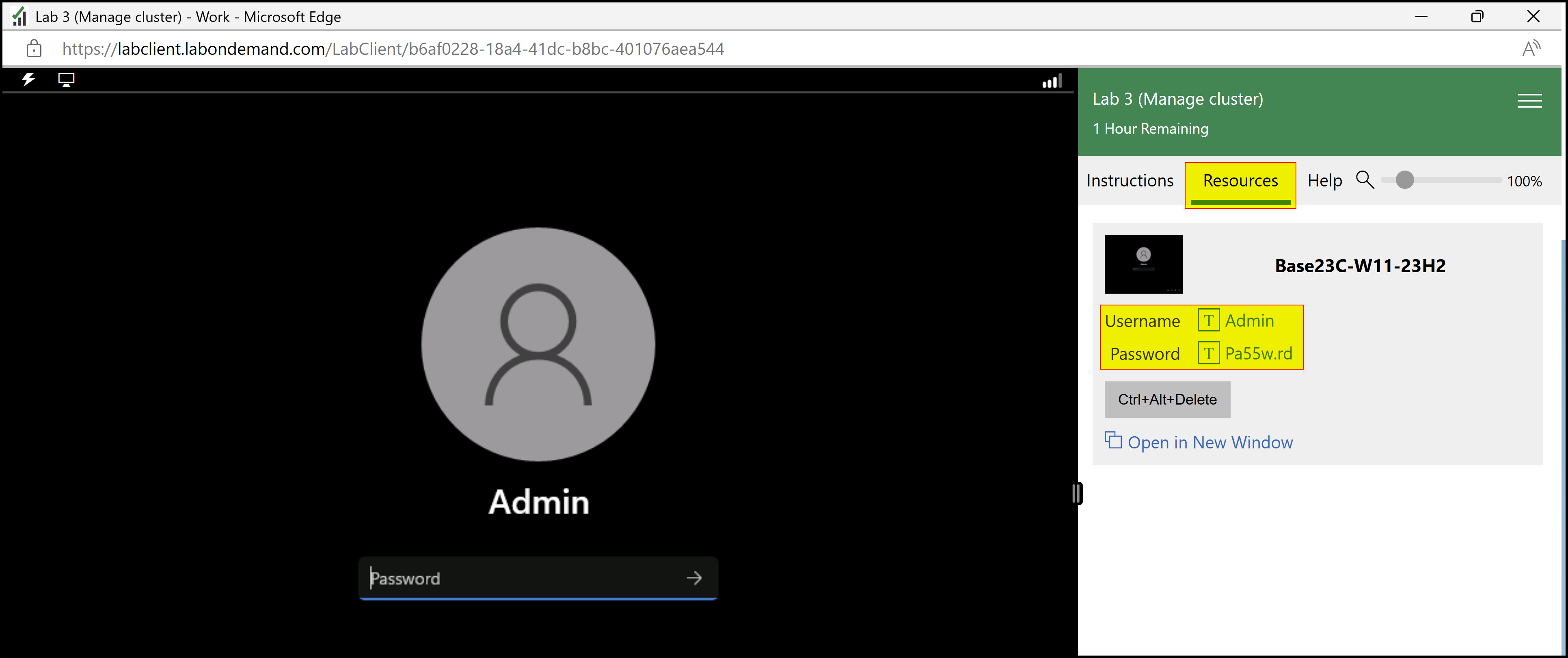
Task: Type the Admin username using the T icon
Action: (x=1208, y=320)
